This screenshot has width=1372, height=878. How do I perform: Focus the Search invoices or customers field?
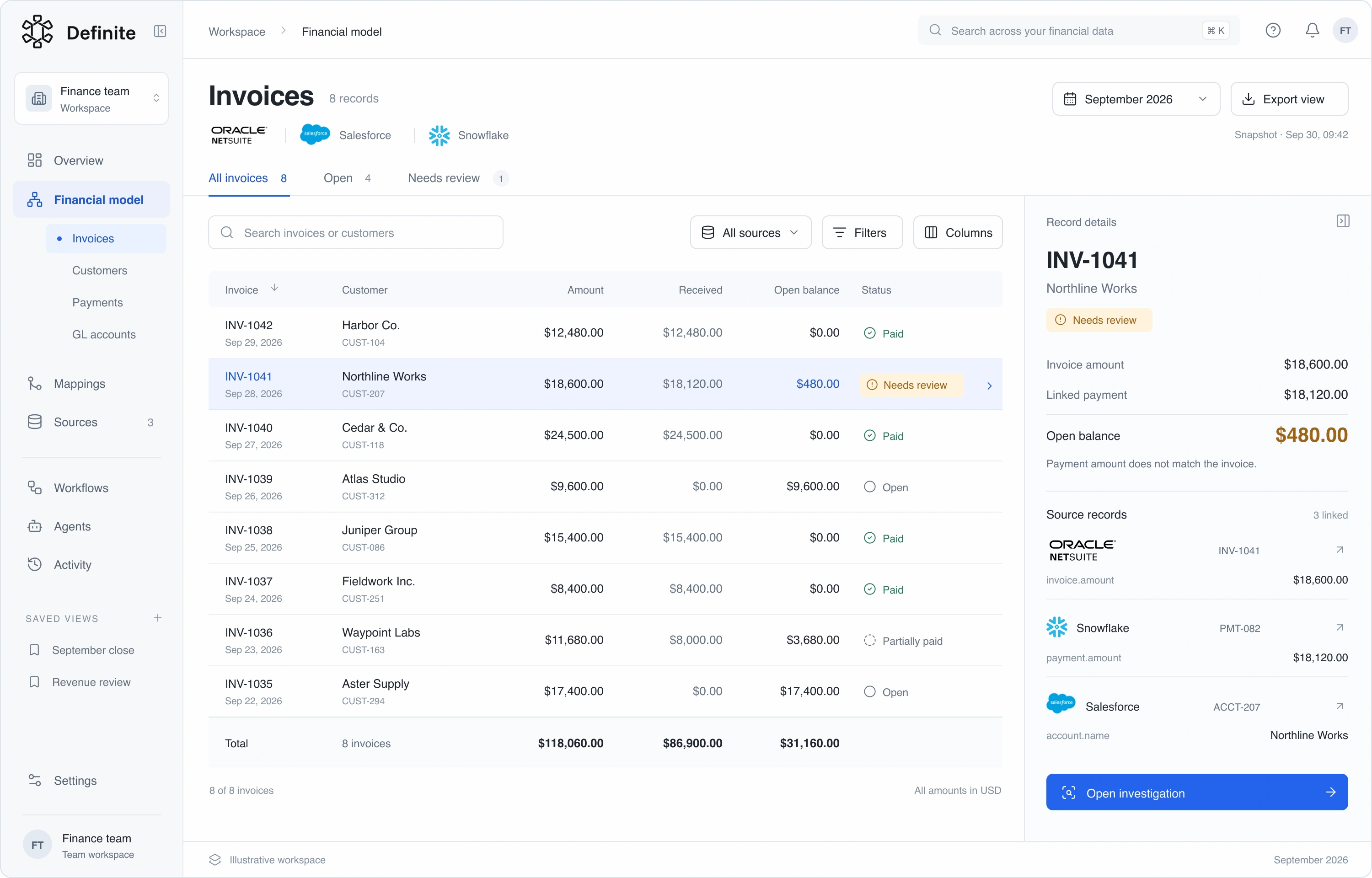(x=356, y=233)
